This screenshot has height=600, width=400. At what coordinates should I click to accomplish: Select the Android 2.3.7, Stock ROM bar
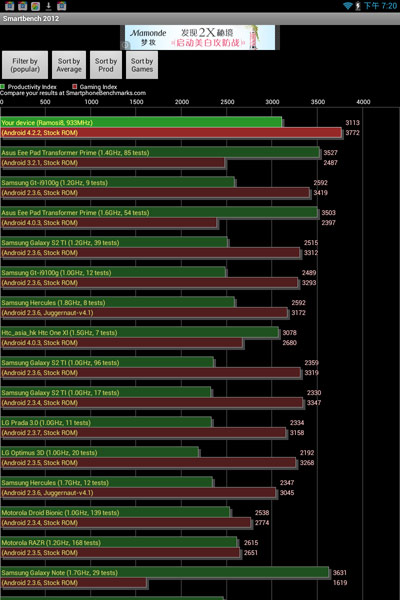(144, 432)
